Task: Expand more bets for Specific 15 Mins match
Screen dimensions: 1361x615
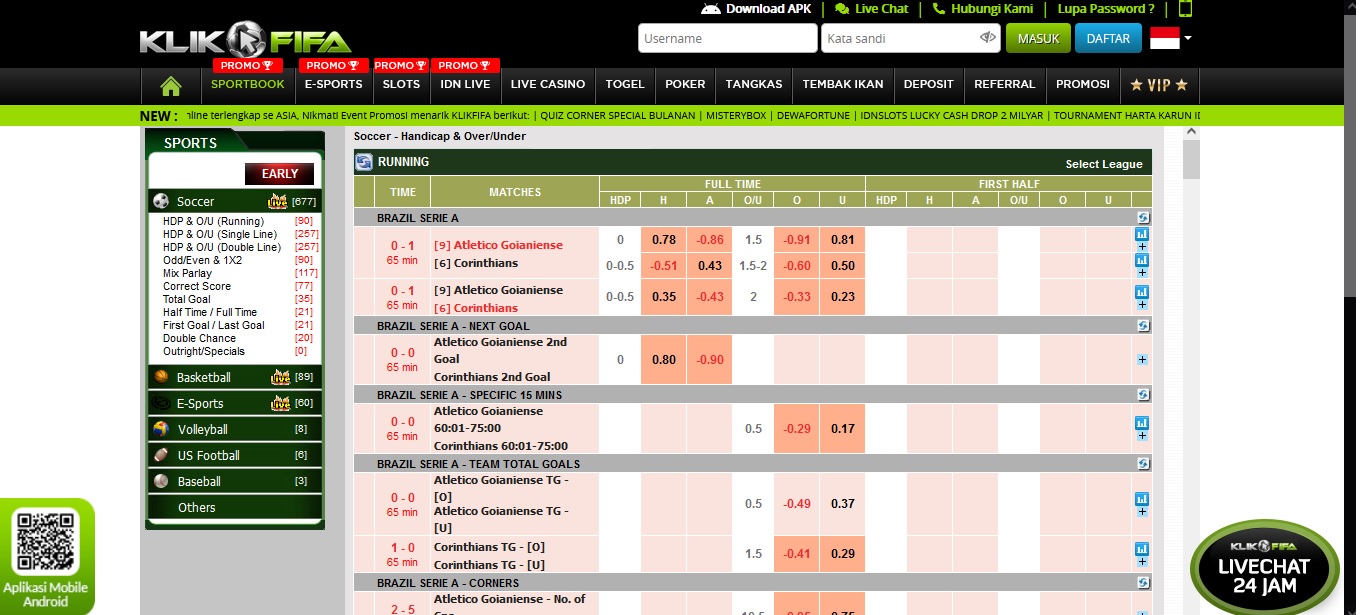Action: (1142, 435)
